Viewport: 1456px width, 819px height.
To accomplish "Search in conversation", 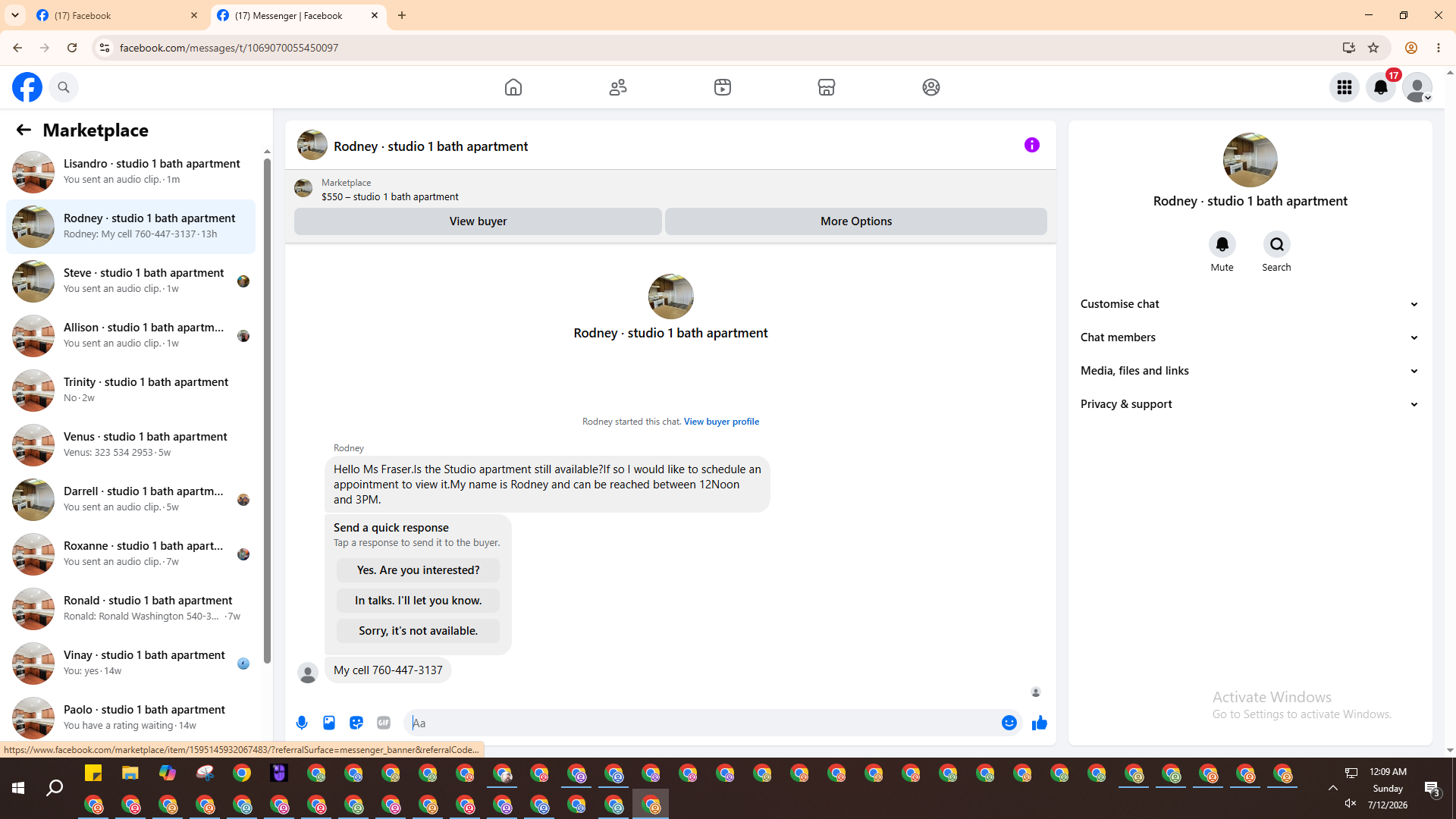I will click(1277, 244).
